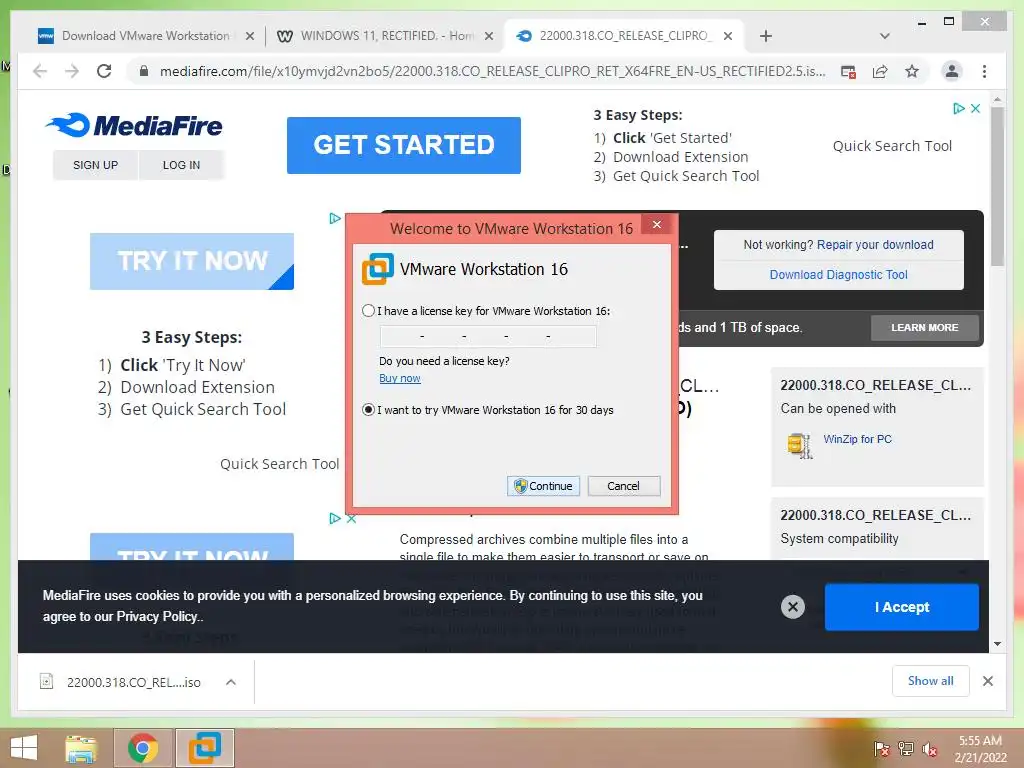The image size is (1024, 768).
Task: Click the Repair your download link
Action: point(875,245)
